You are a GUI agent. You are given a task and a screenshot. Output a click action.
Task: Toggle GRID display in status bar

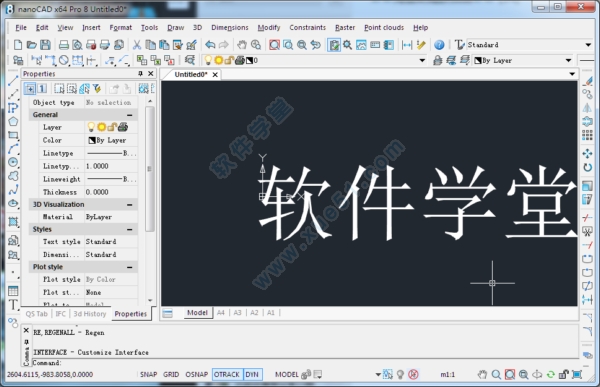coord(171,374)
